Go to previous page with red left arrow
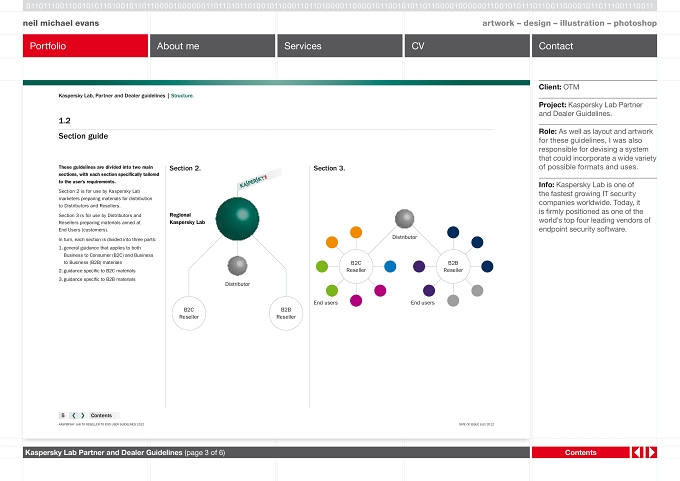The image size is (680, 481). [637, 452]
